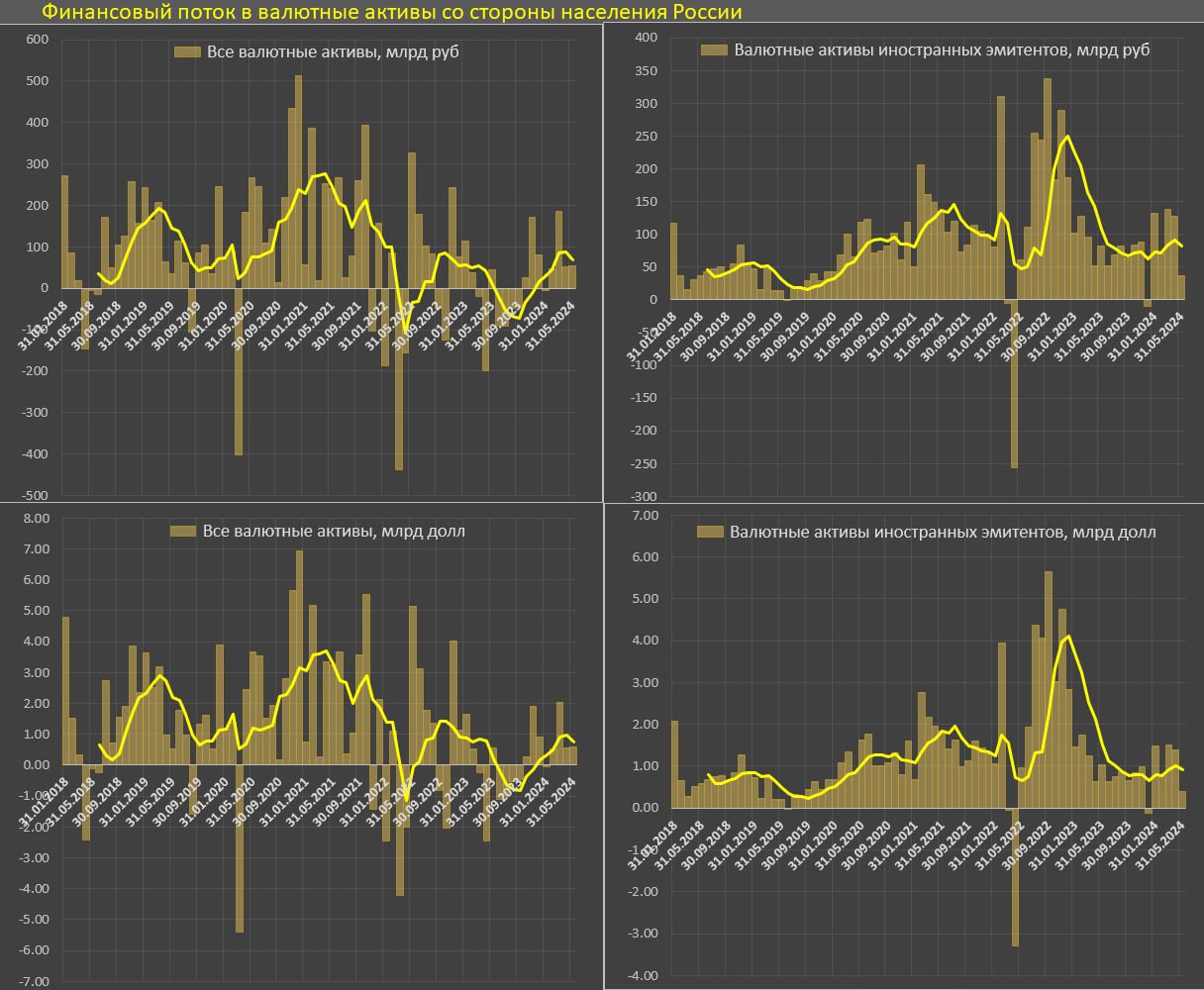This screenshot has width=1204, height=990.
Task: Select legend text 'Все валютные активы, млрд долл'
Action: click(x=334, y=532)
